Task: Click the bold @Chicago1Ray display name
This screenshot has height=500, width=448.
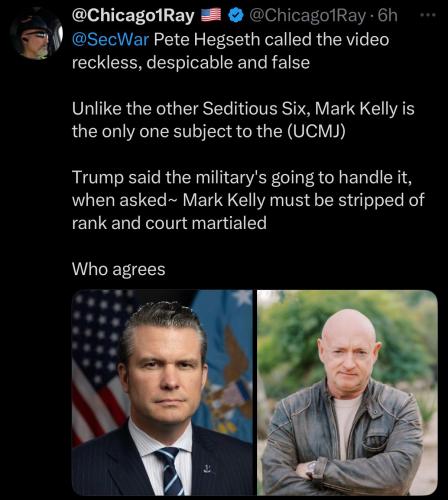Action: click(133, 15)
